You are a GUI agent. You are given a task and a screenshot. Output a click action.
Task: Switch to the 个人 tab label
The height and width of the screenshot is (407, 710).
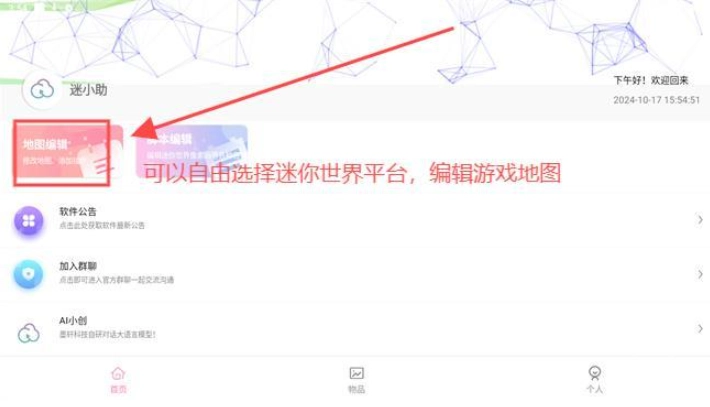click(595, 389)
